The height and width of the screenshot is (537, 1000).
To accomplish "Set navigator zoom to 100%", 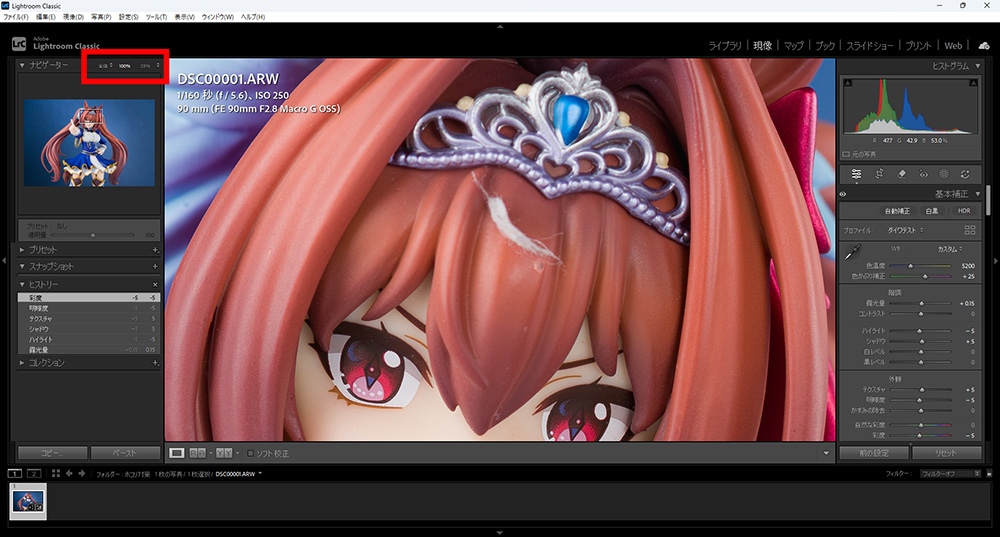I will click(124, 66).
